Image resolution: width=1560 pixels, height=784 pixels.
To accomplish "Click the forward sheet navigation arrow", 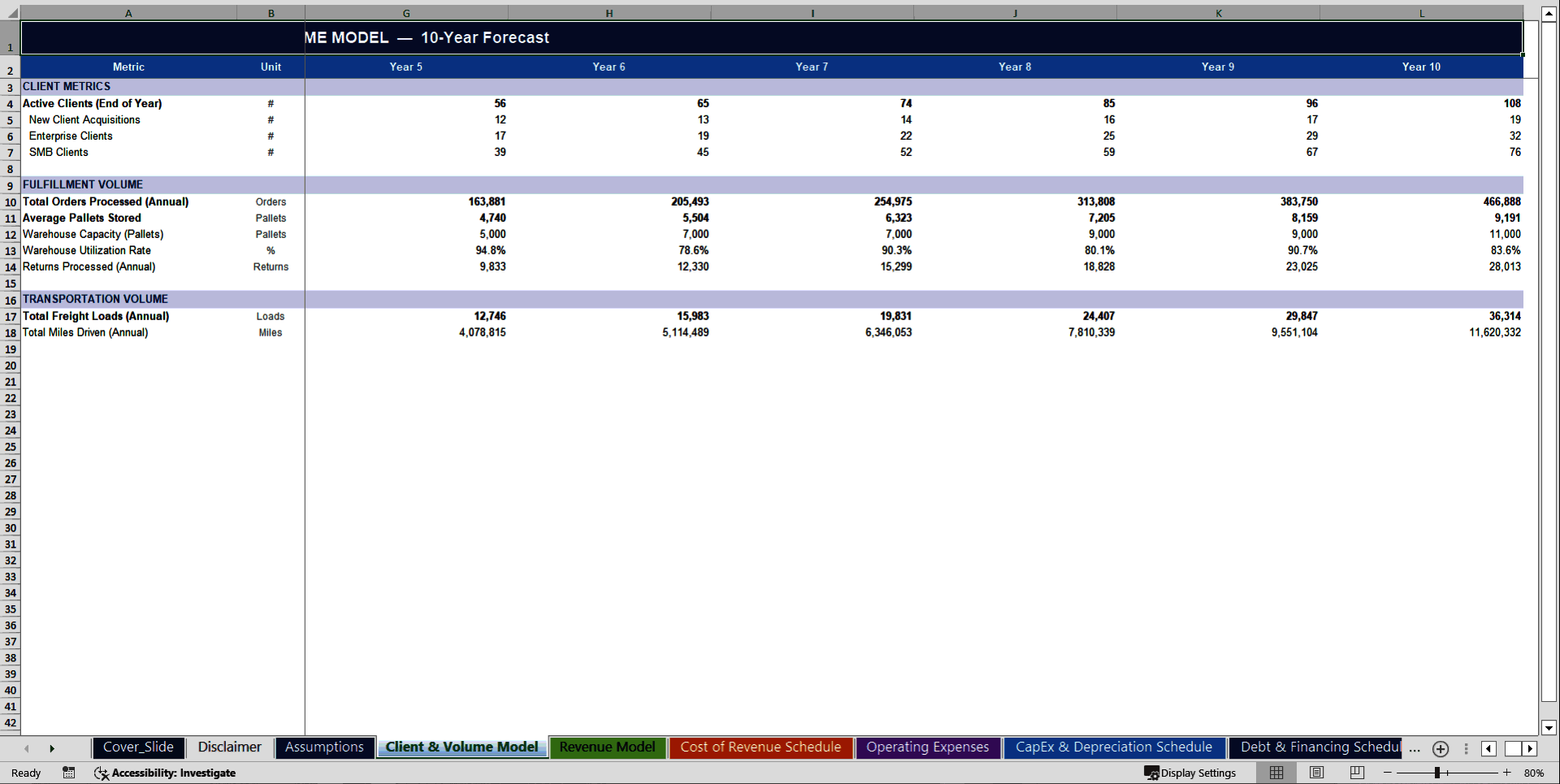I will click(x=53, y=748).
